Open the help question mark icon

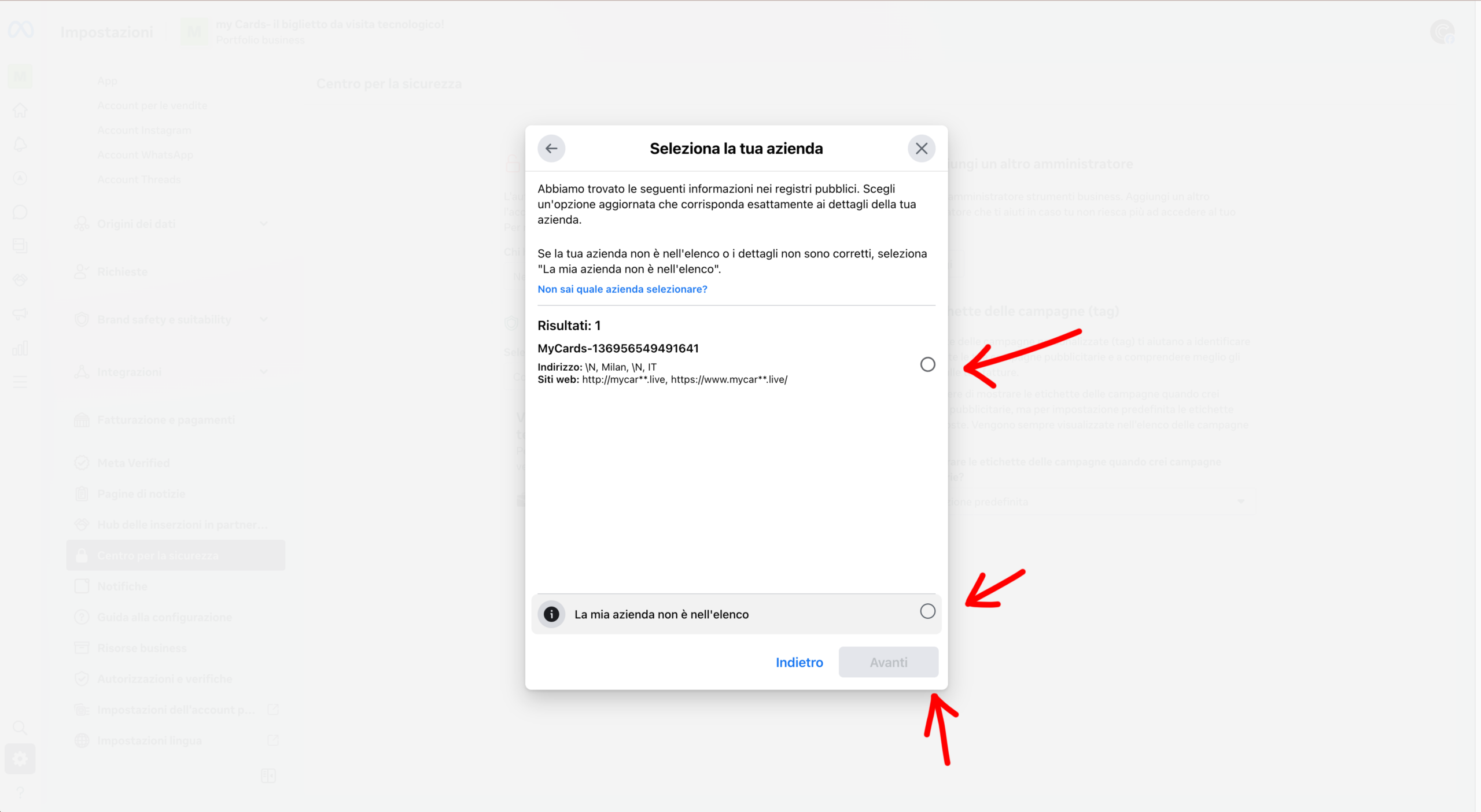pyautogui.click(x=20, y=792)
